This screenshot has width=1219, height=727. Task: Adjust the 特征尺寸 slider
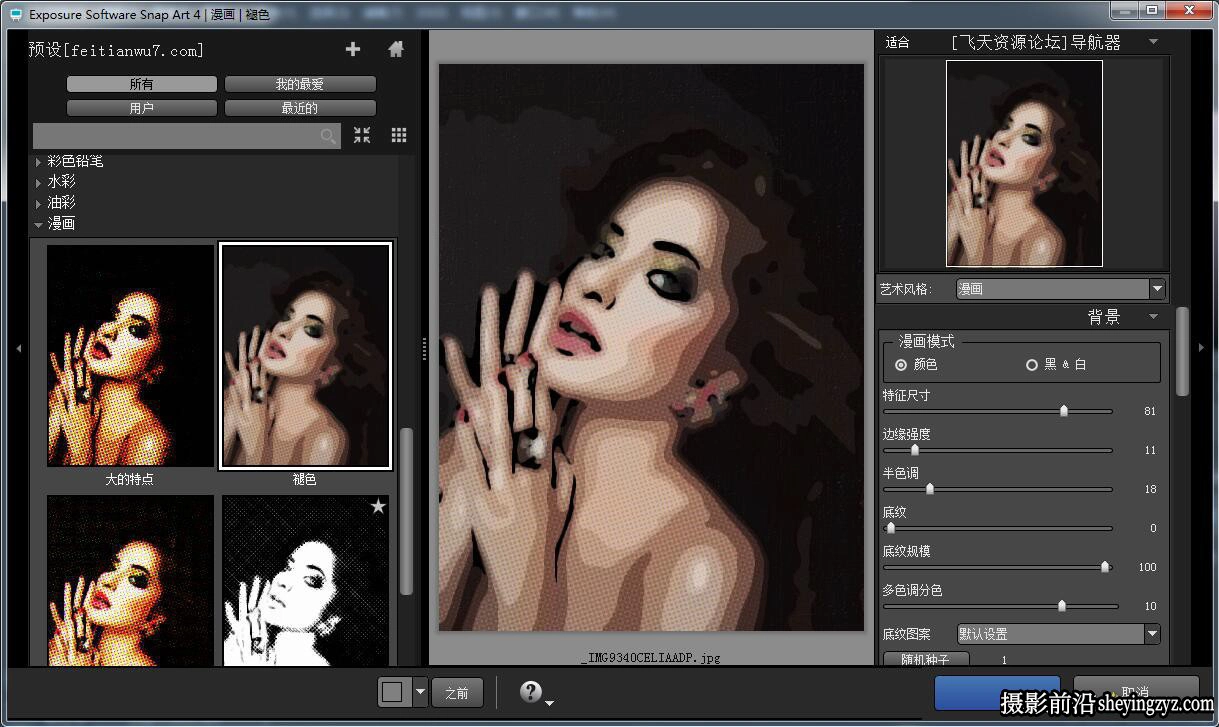click(x=1064, y=411)
